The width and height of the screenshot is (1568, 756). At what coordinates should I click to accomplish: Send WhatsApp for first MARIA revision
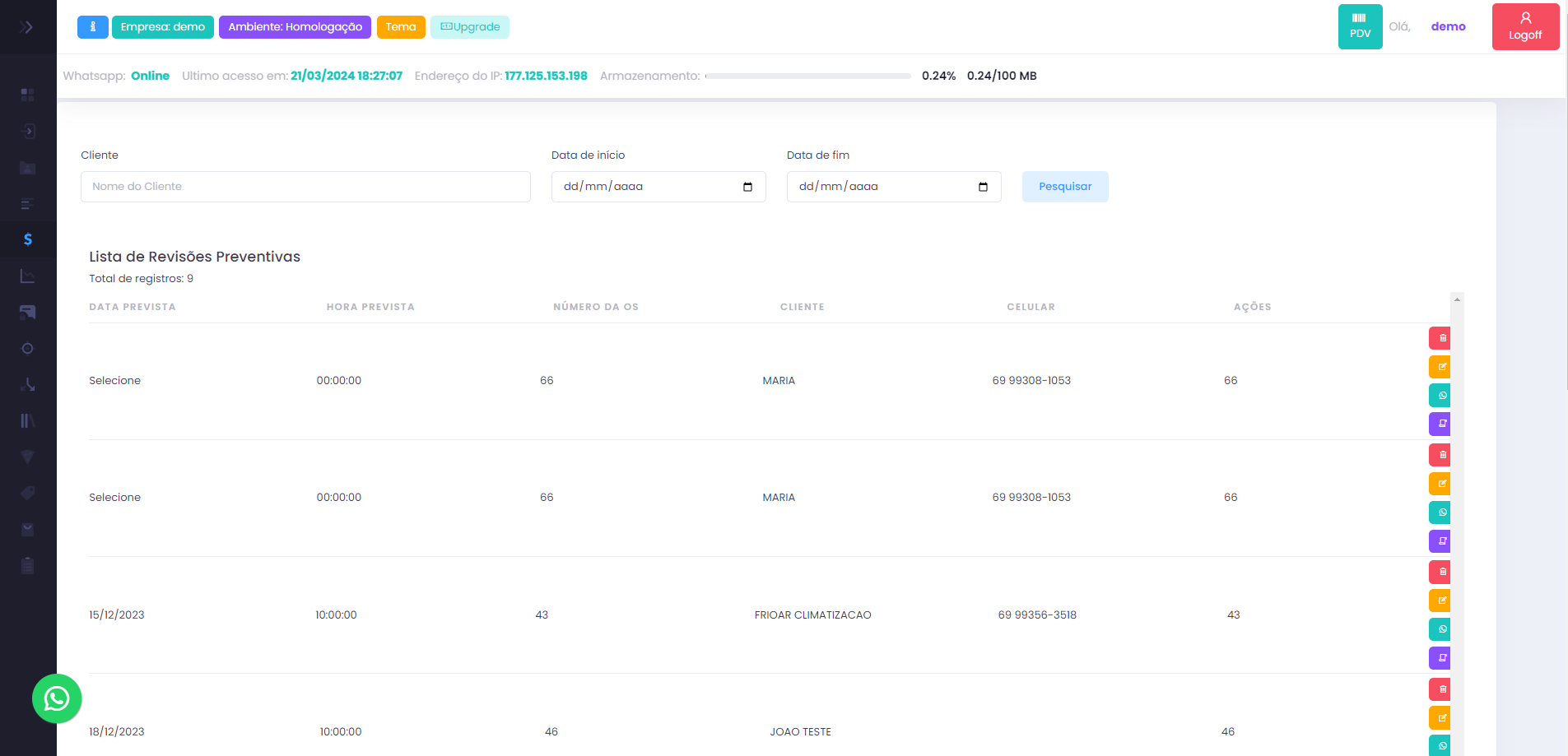1442,396
